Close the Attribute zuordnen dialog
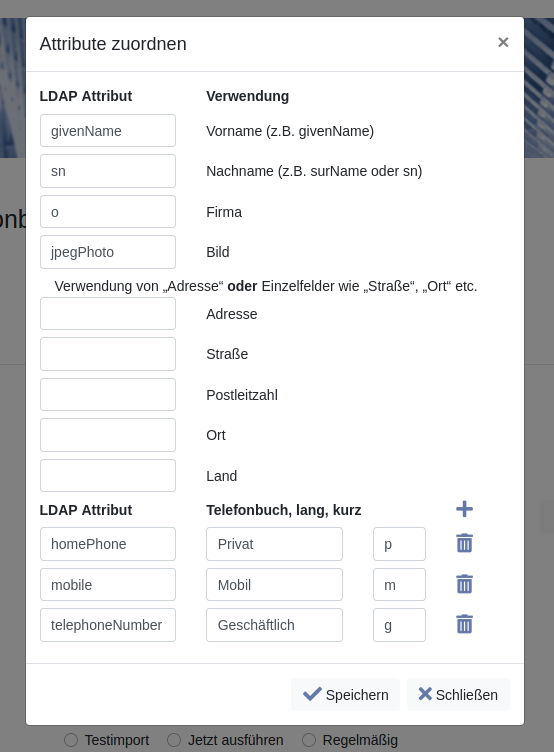554x752 pixels. (503, 43)
